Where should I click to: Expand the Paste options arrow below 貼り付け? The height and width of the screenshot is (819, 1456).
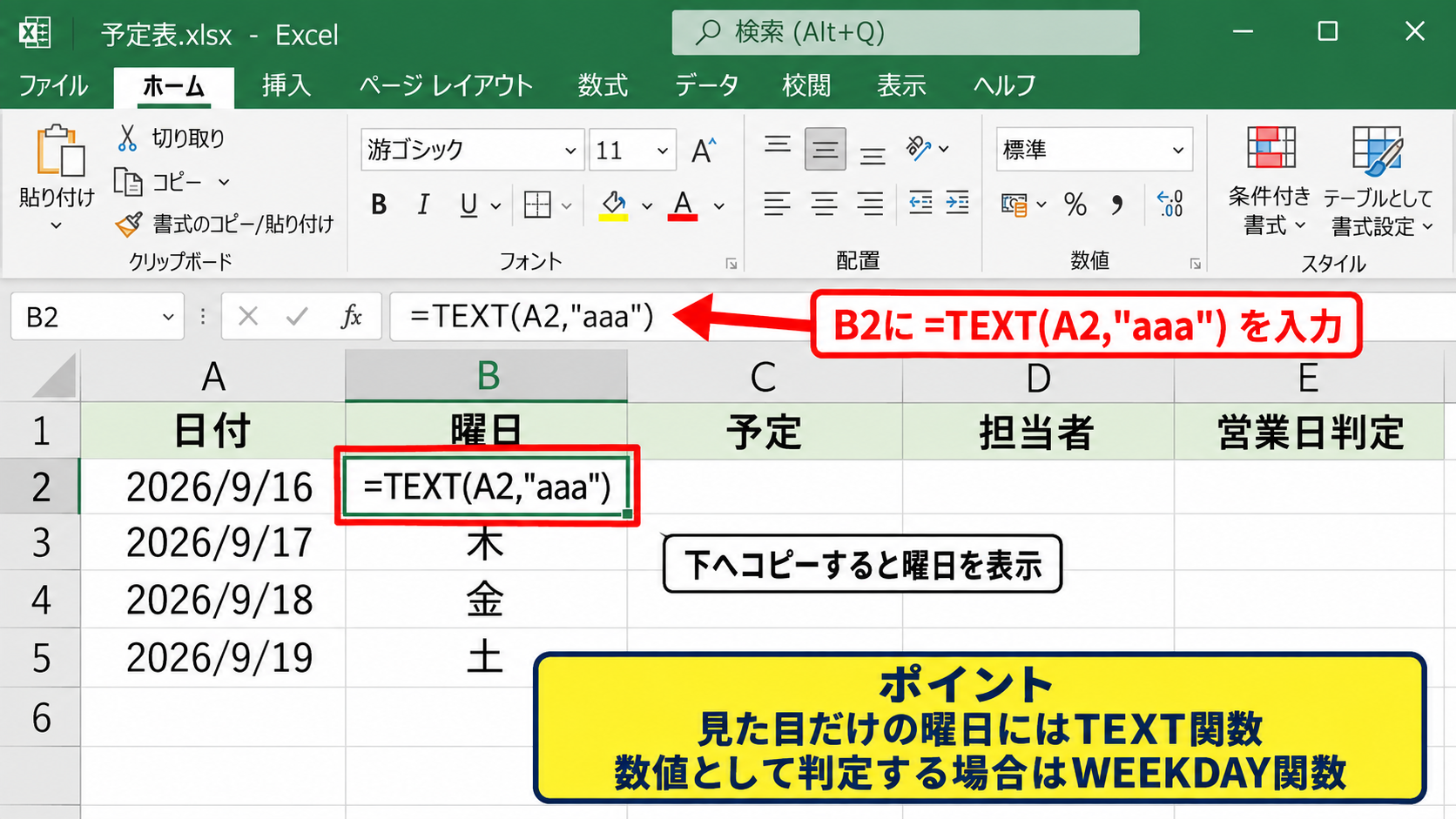click(57, 225)
